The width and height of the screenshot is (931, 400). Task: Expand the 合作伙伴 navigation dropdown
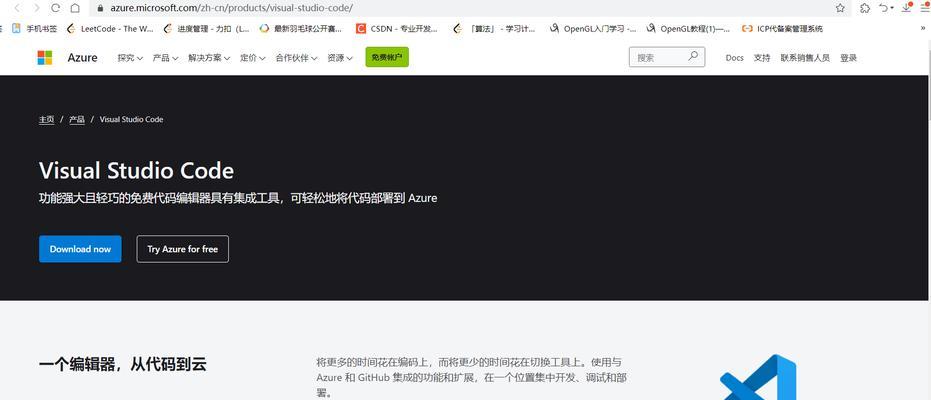(x=296, y=58)
